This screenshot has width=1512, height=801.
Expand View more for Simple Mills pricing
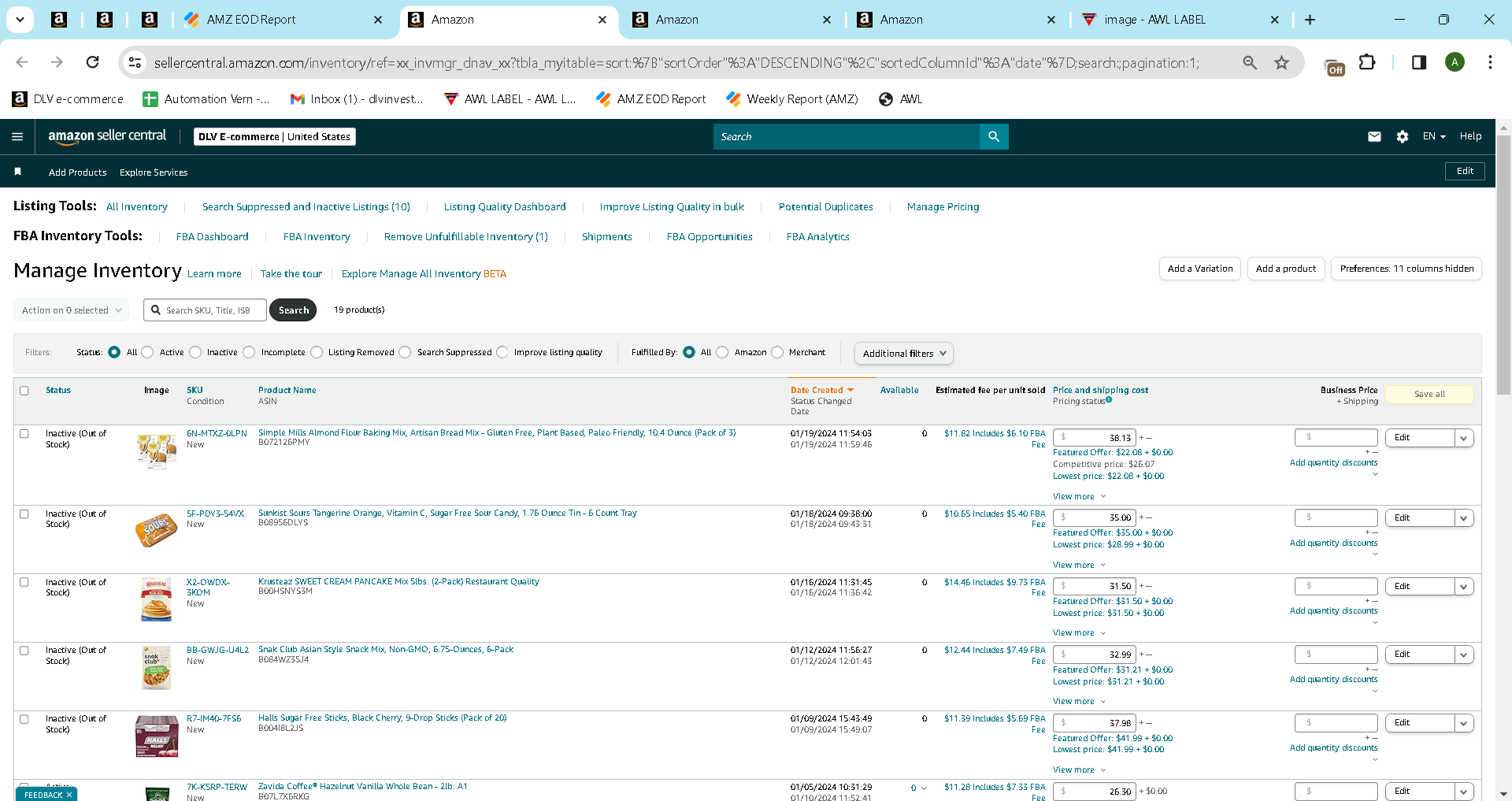point(1079,497)
